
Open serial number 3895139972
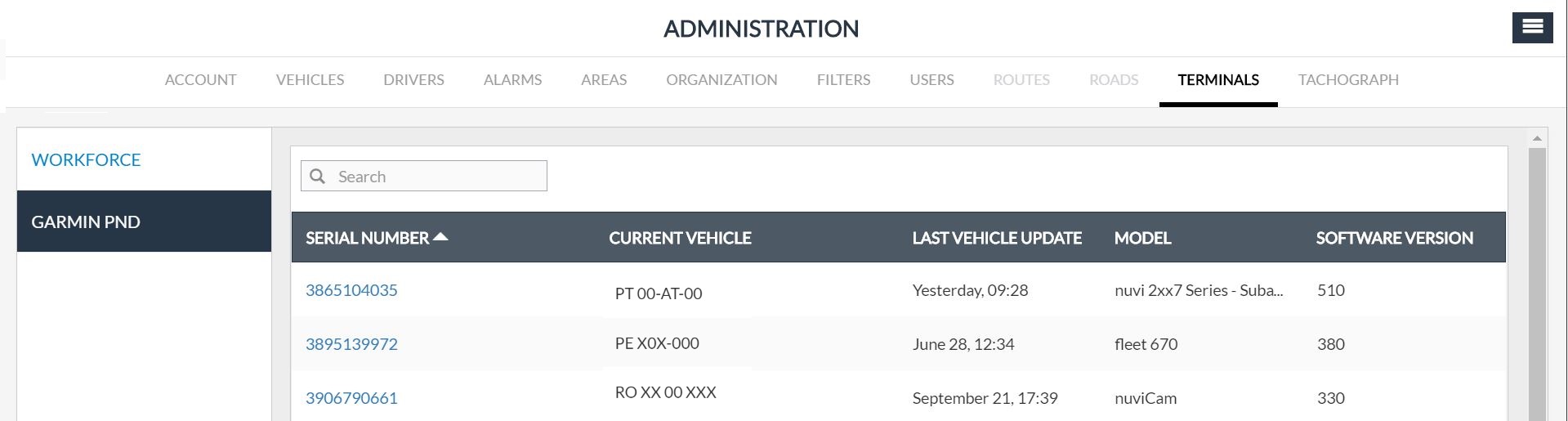(x=351, y=344)
